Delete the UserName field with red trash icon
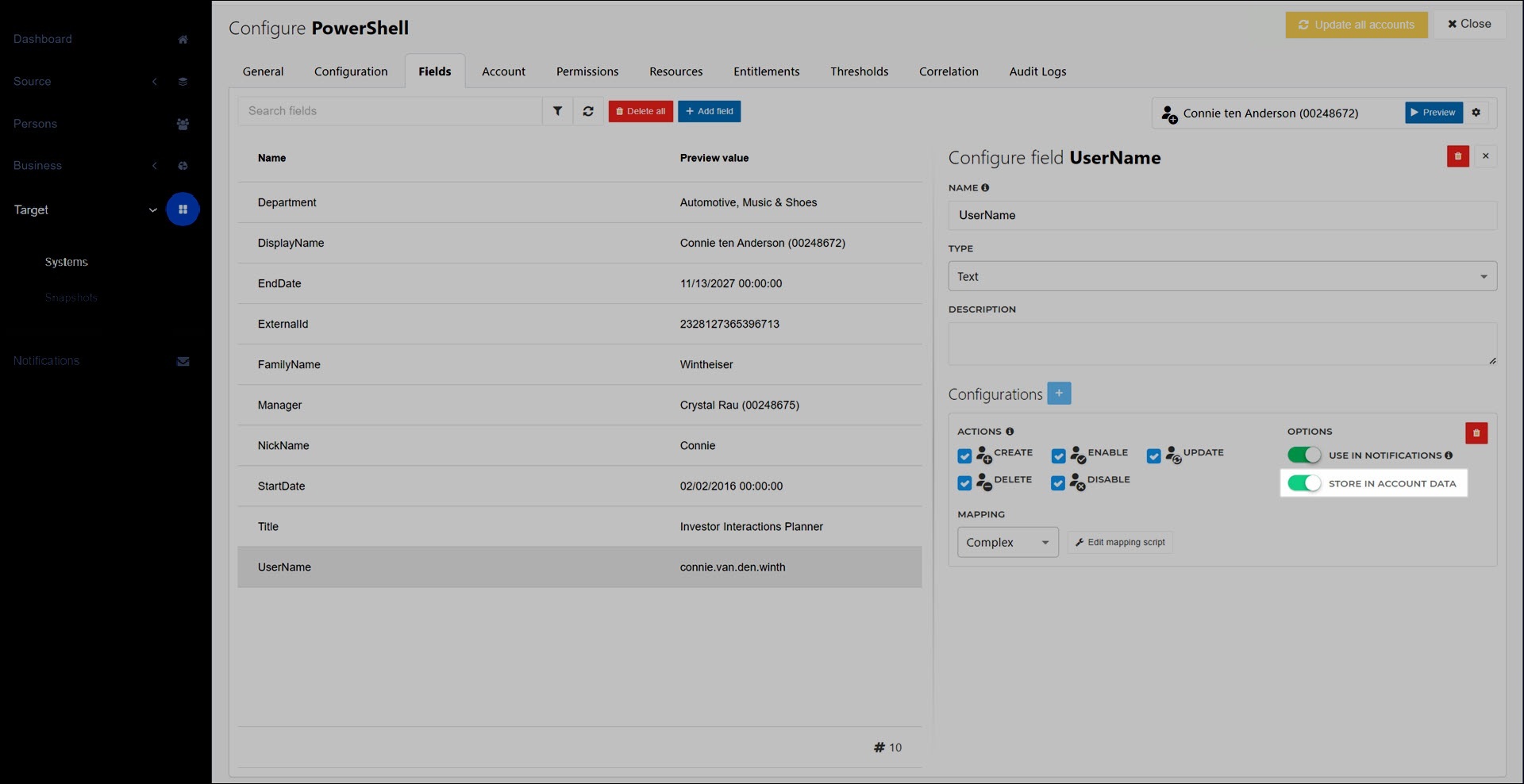 tap(1458, 156)
